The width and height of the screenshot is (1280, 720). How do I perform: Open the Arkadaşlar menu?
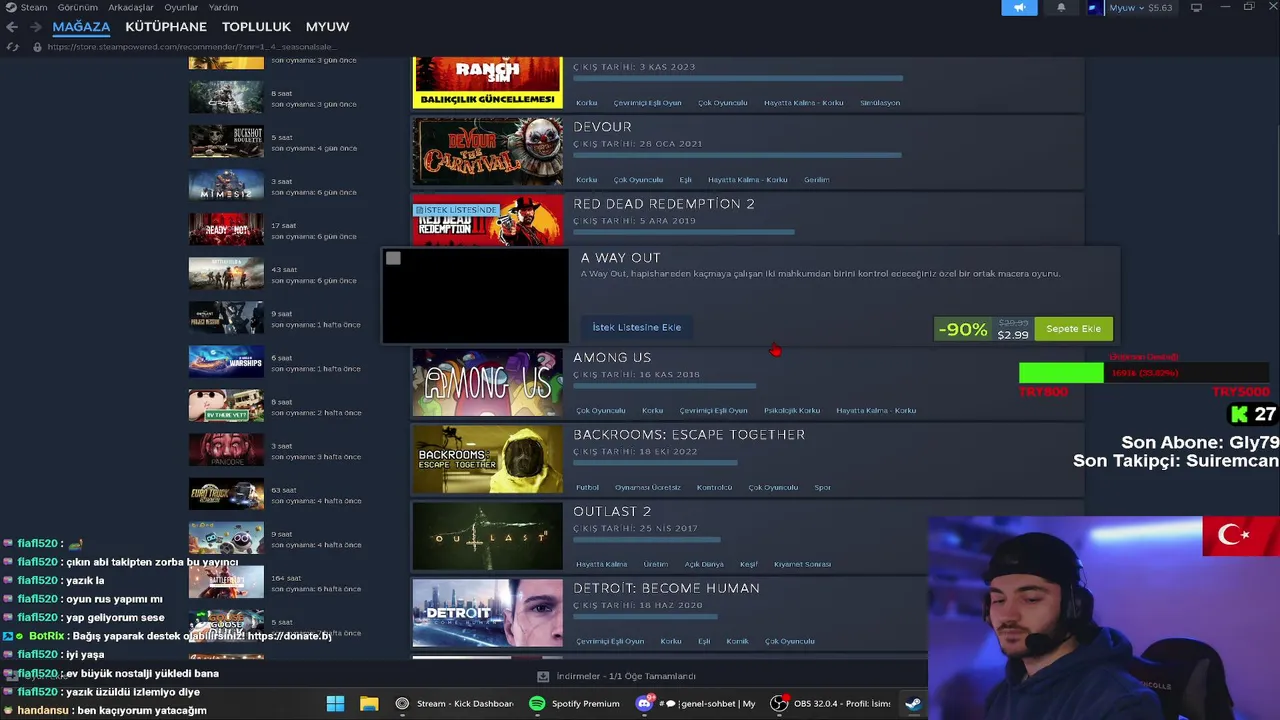click(x=131, y=7)
